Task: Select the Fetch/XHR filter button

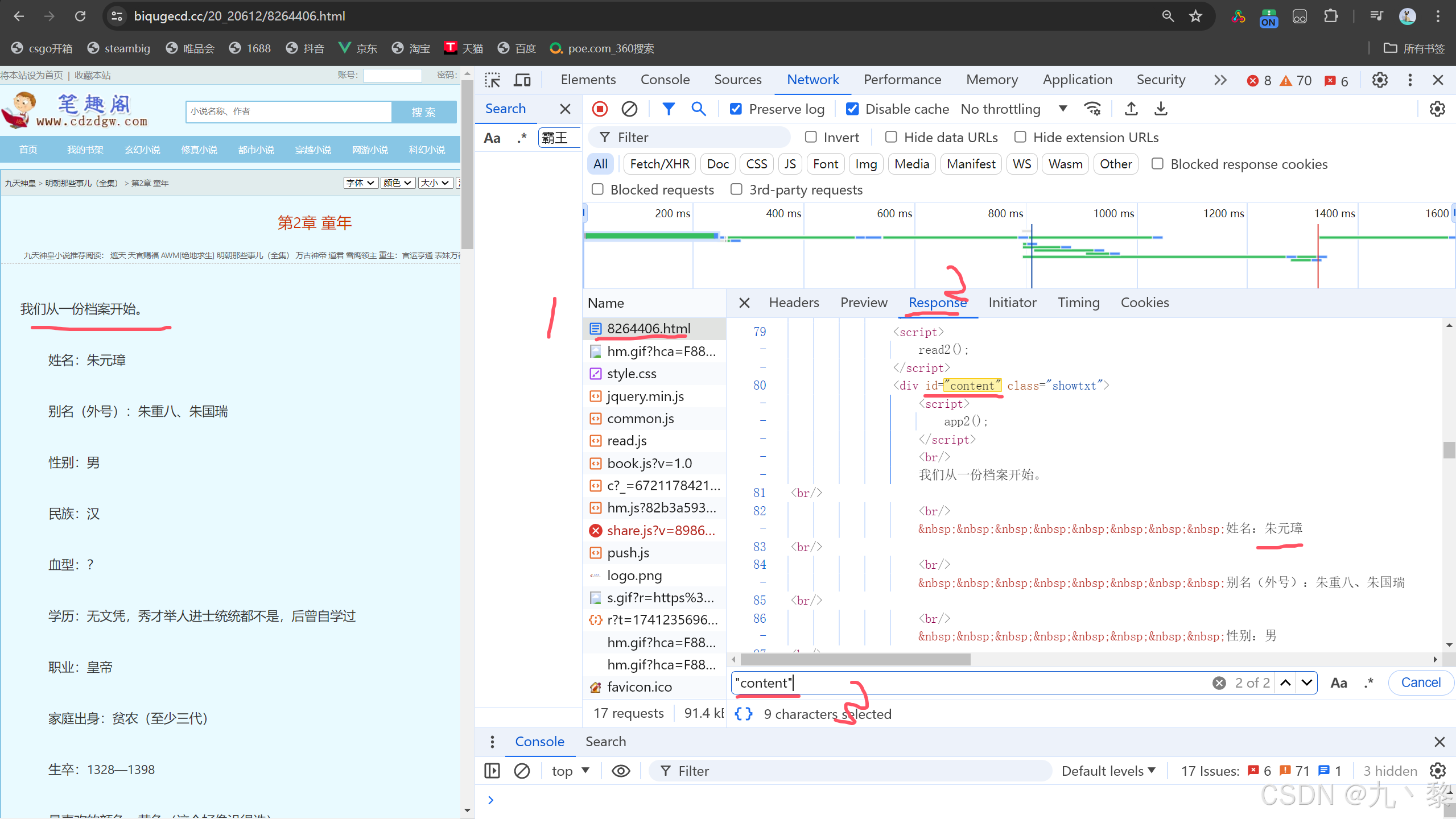Action: click(659, 164)
